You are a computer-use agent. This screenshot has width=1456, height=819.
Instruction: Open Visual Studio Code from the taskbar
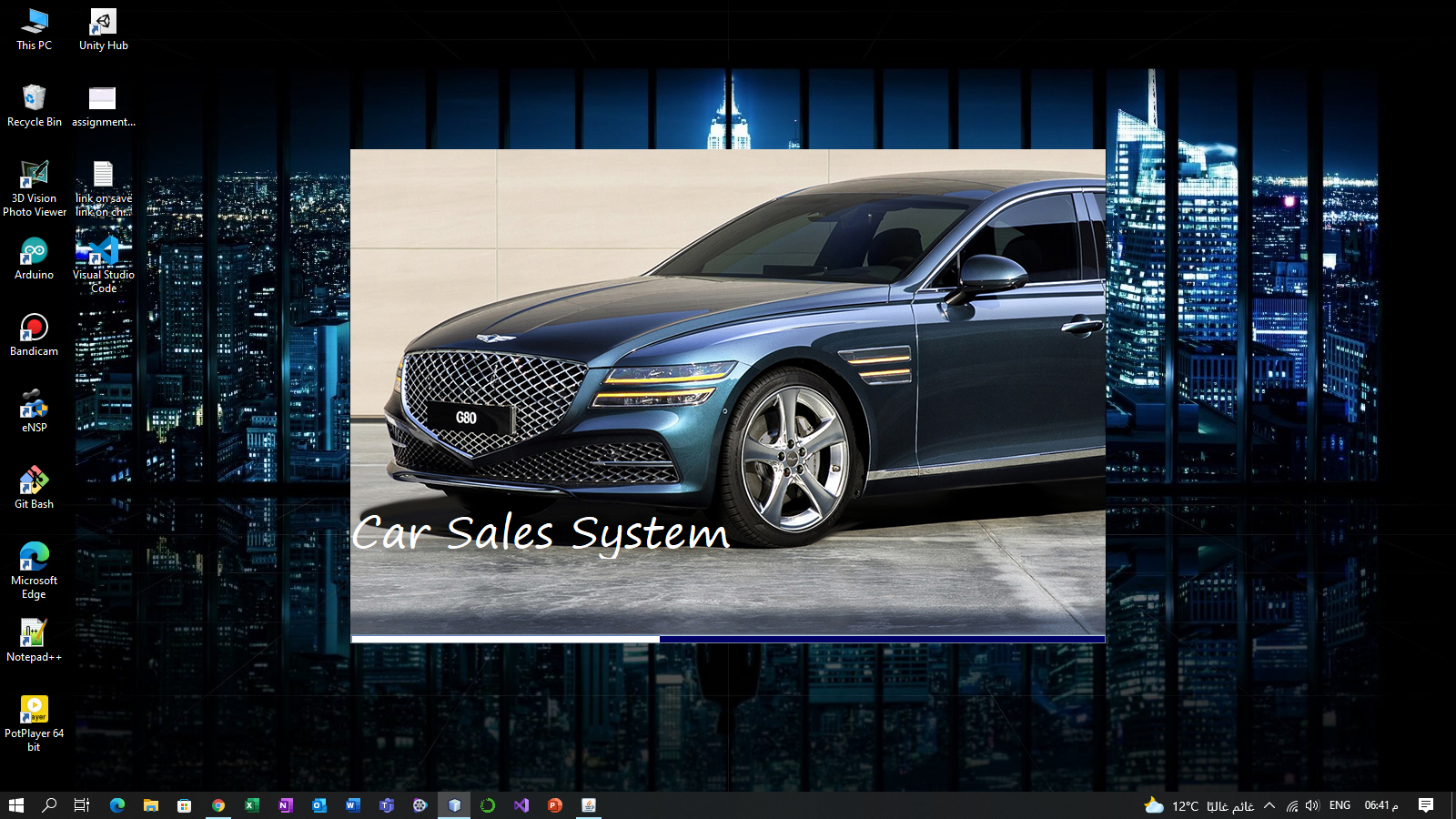(x=521, y=804)
